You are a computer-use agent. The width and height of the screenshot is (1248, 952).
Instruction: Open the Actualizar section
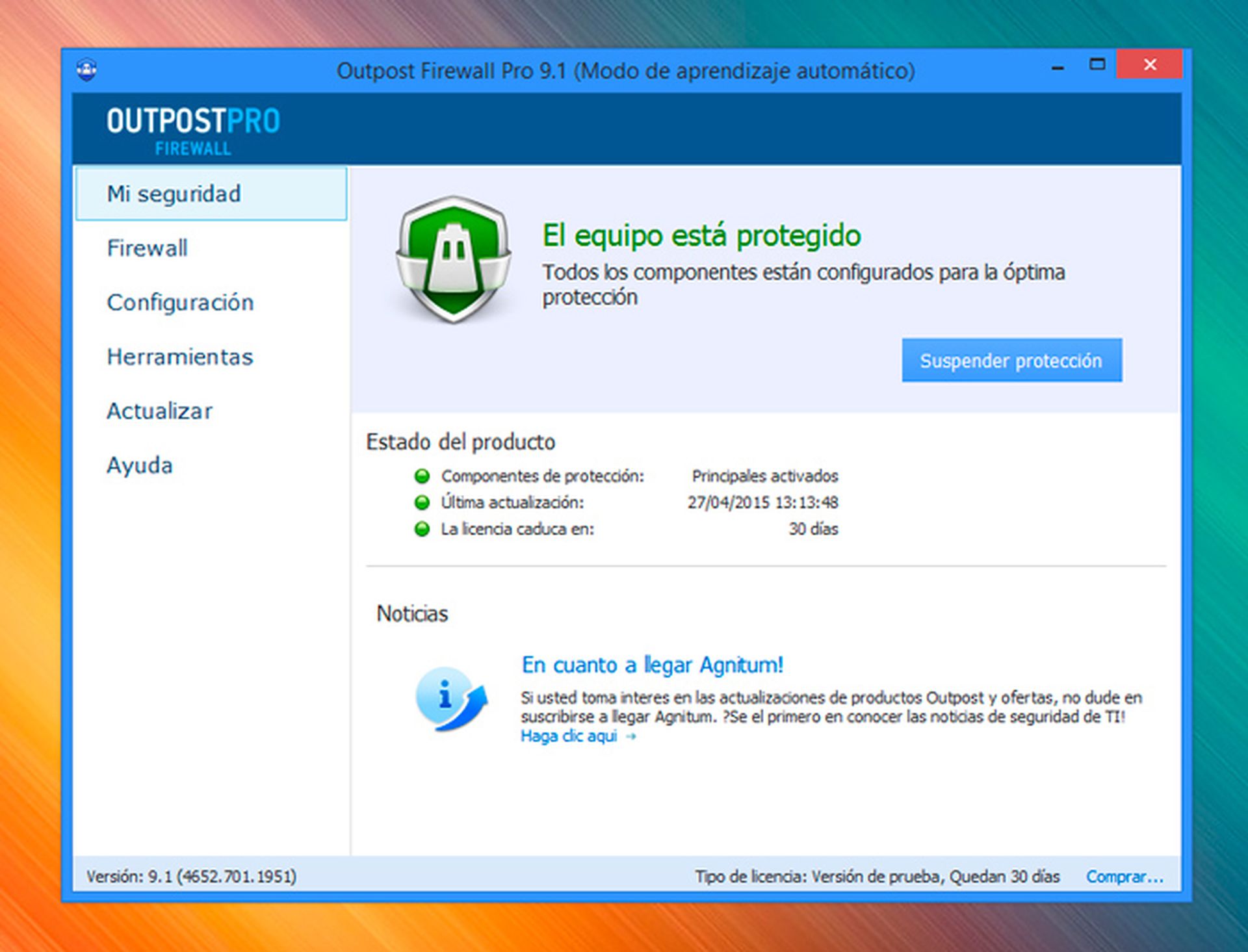[159, 411]
